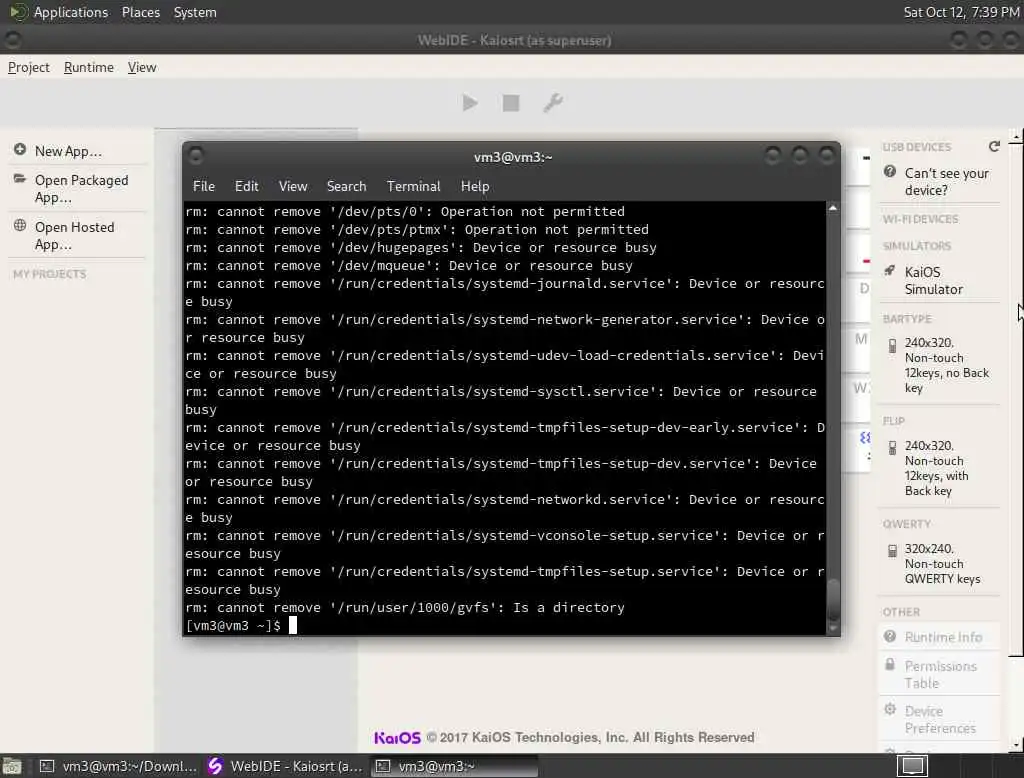Click the Stop button in WebIDE toolbar
The height and width of the screenshot is (778, 1024).
pyautogui.click(x=511, y=103)
